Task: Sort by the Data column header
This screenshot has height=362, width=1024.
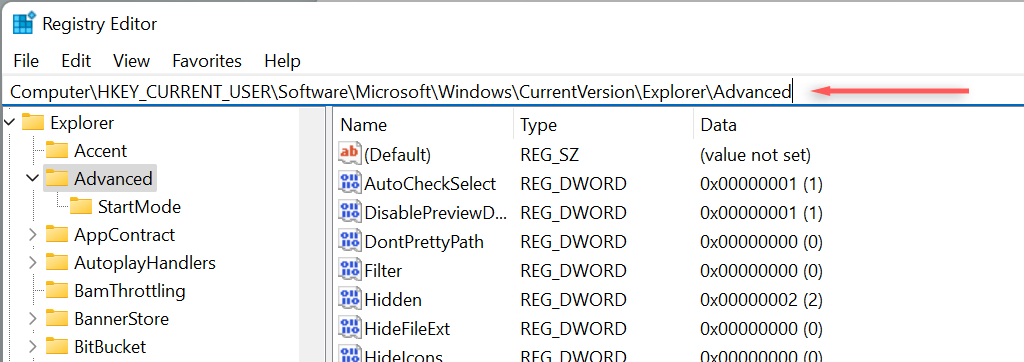Action: pos(858,125)
